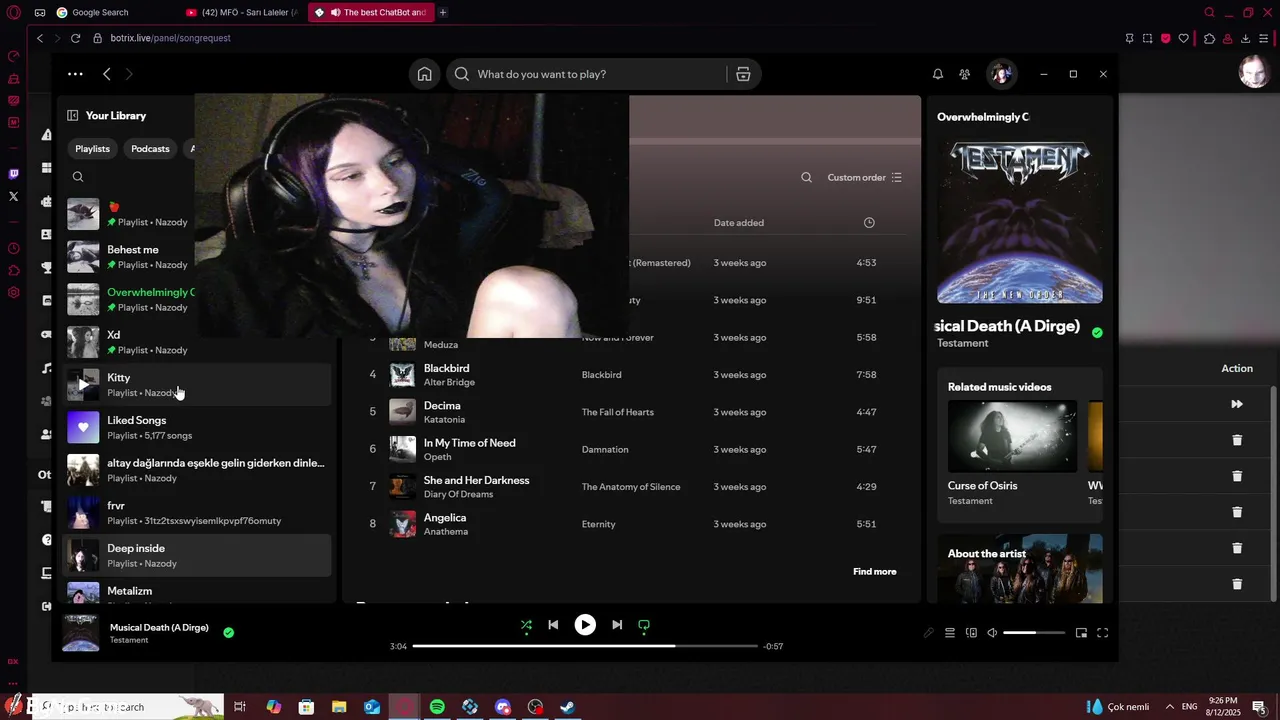Toggle saved checkmark in Now Playing panel
The height and width of the screenshot is (720, 1280).
(x=1097, y=332)
